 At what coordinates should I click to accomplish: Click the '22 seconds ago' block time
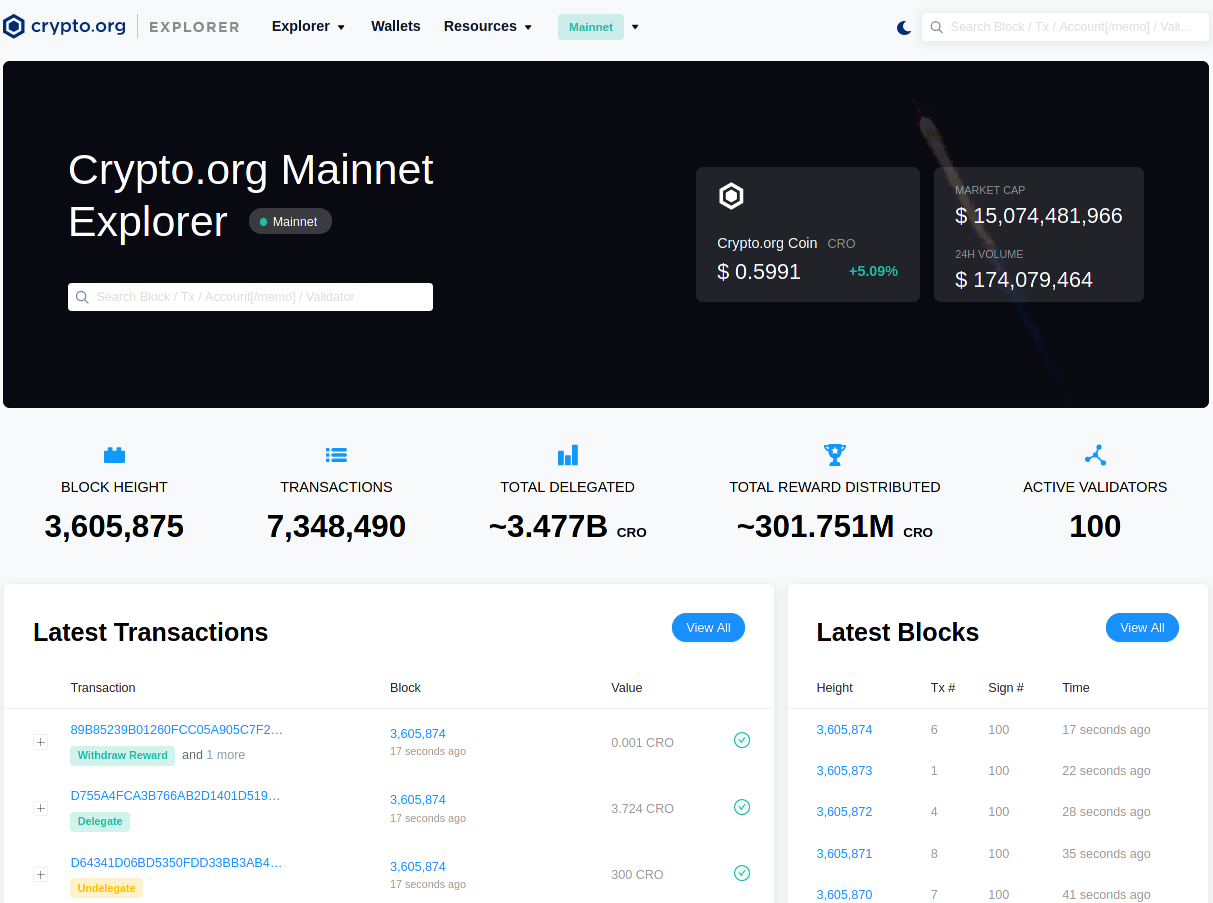point(1106,771)
